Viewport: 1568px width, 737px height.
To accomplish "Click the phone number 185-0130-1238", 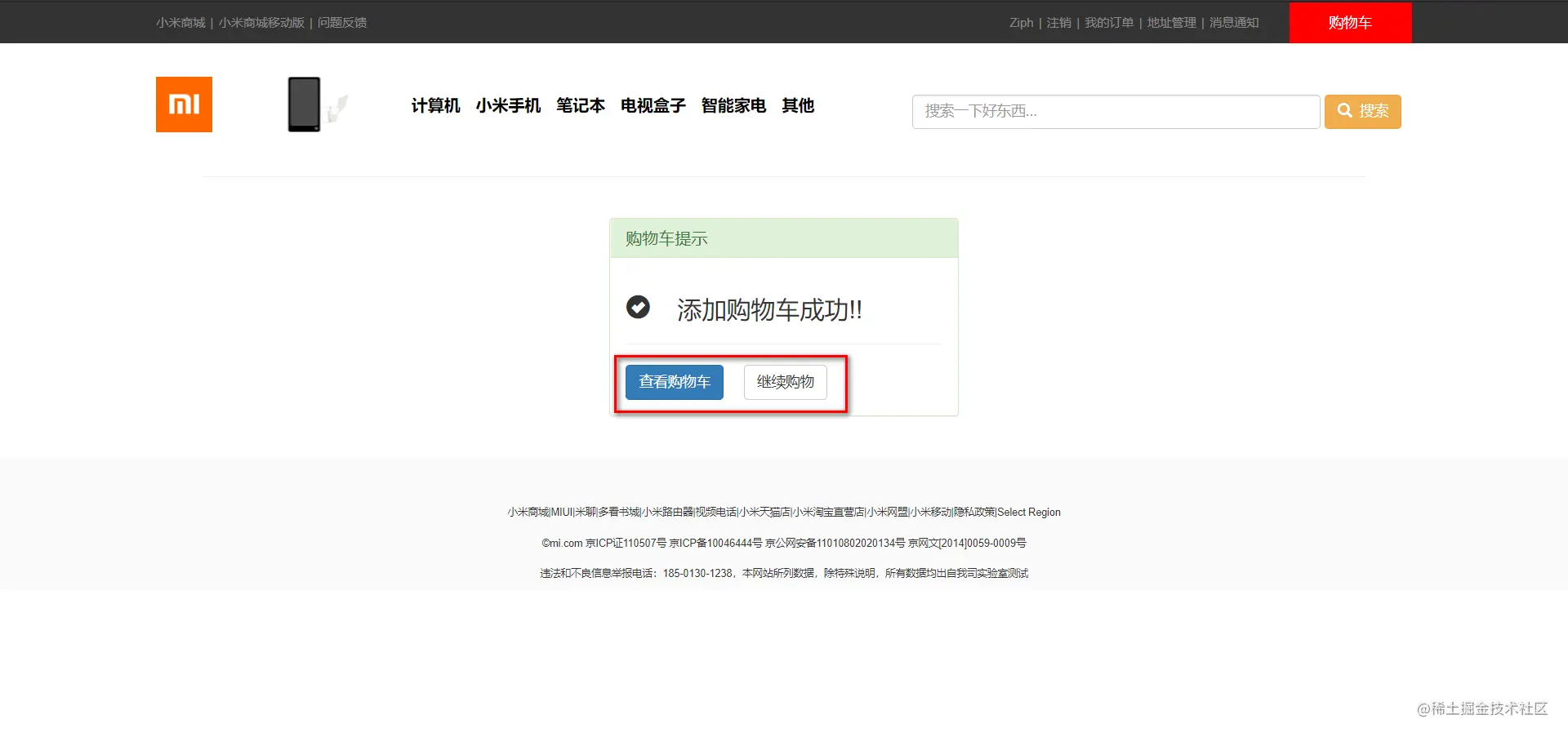I will pos(697,574).
